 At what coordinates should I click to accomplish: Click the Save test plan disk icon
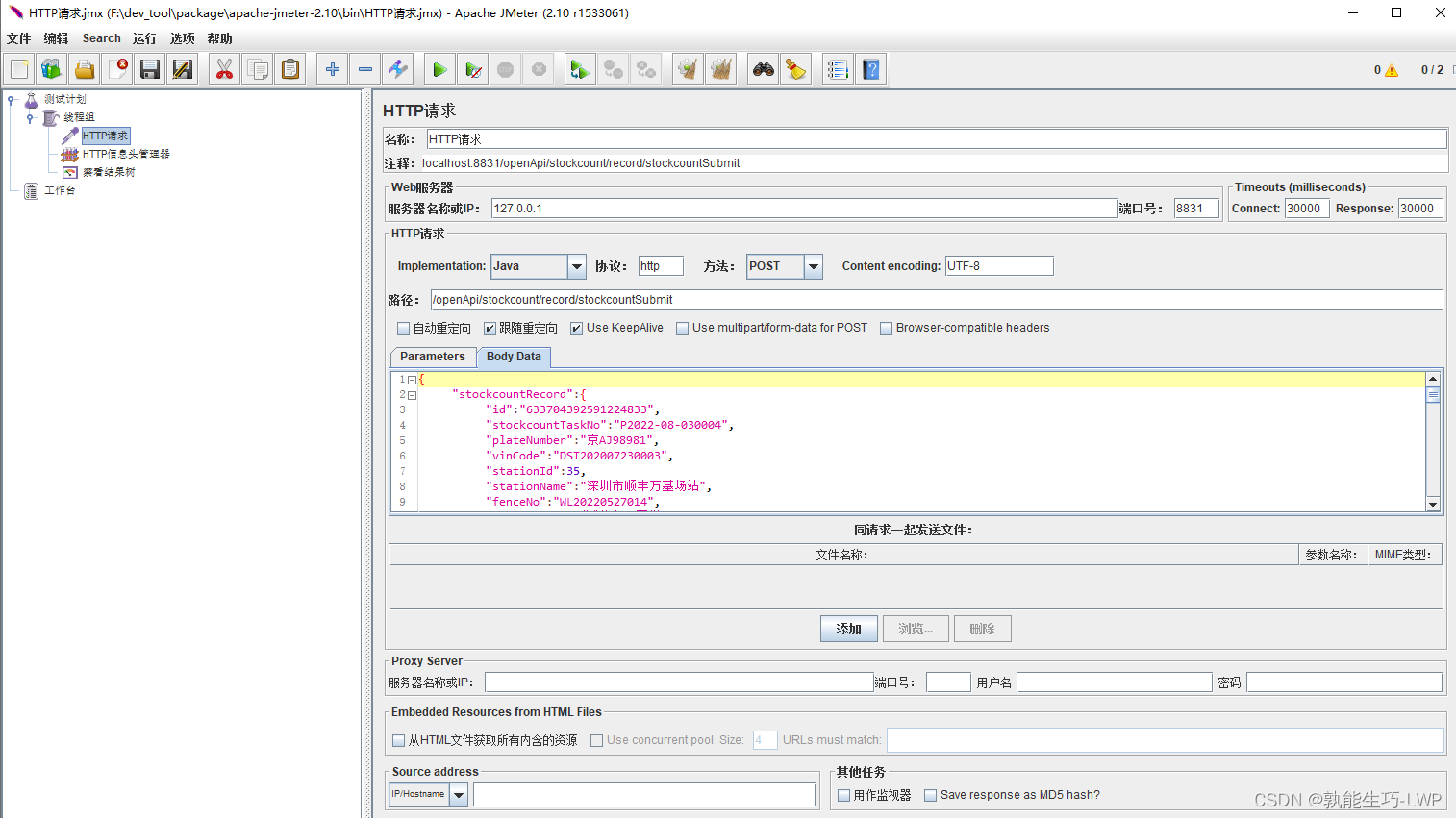149,69
